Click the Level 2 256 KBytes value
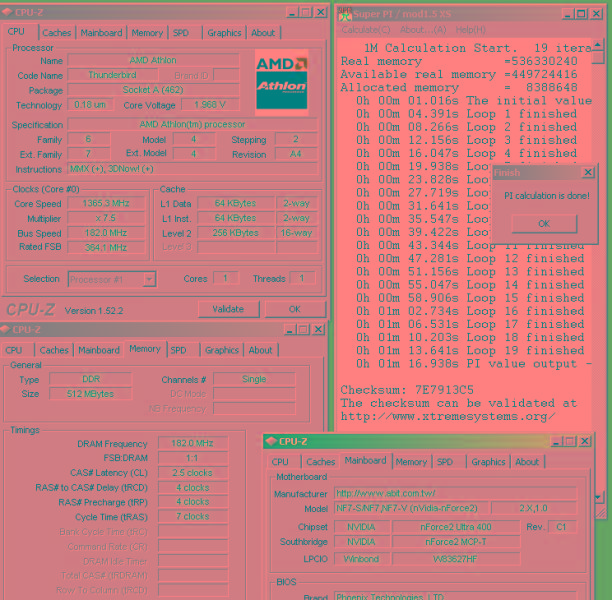 235,233
